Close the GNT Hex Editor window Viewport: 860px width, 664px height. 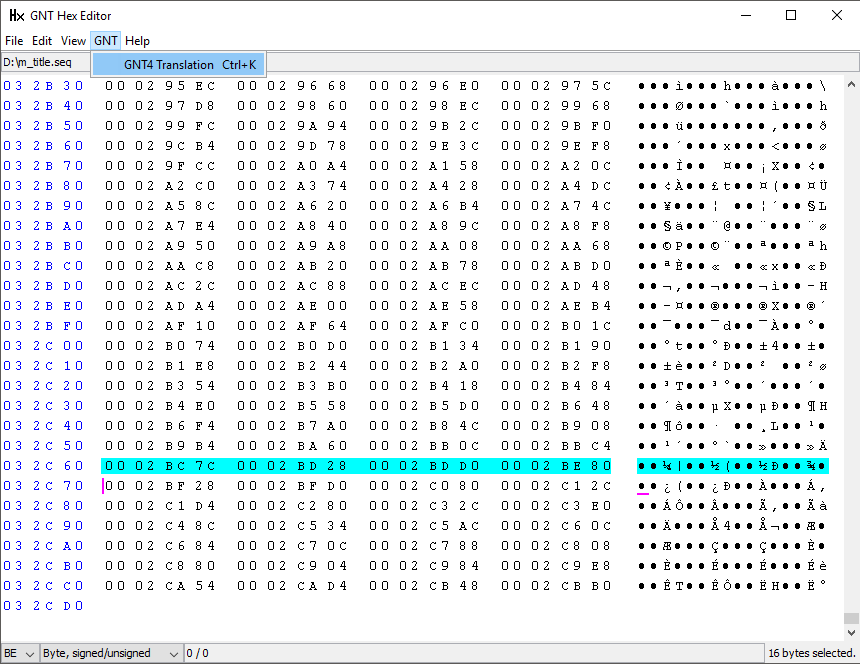click(837, 15)
